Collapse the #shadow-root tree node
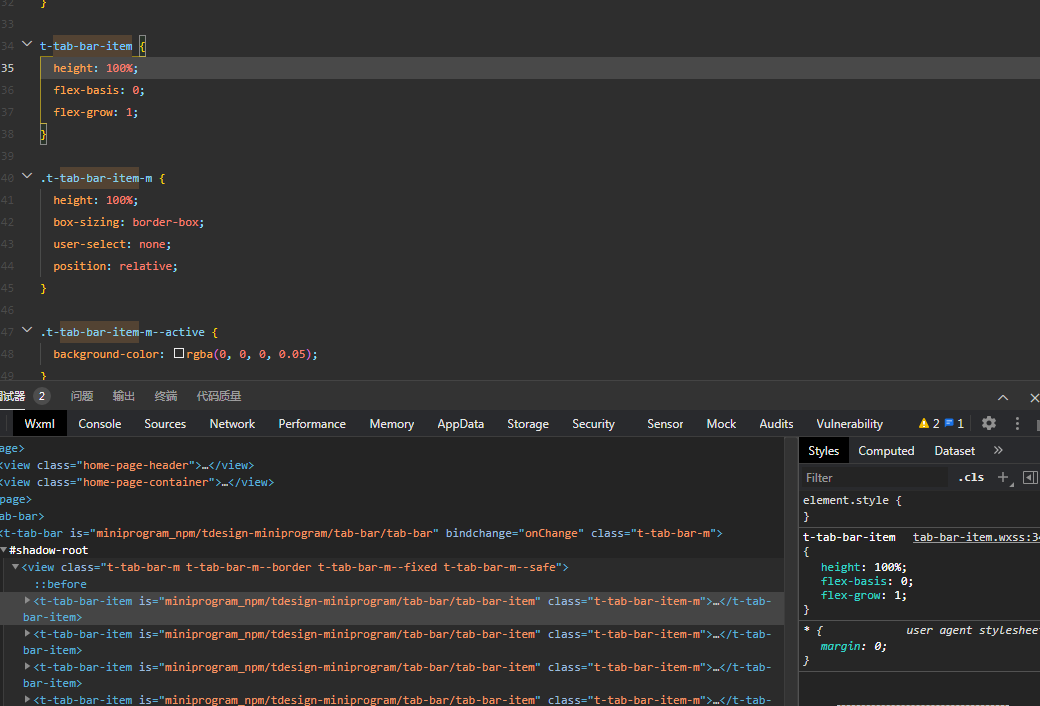The image size is (1040, 706). point(4,550)
